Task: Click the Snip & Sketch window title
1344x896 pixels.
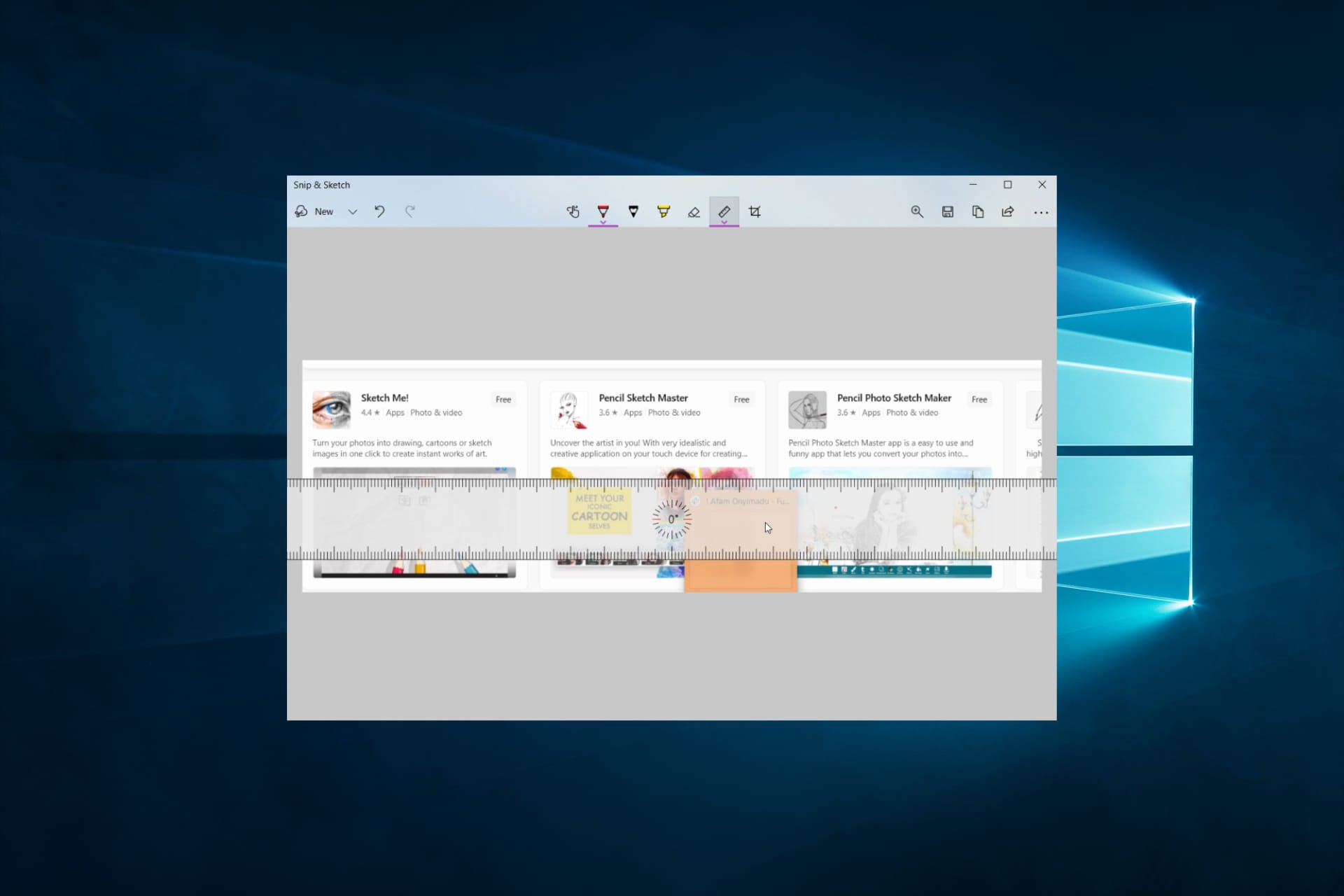Action: coord(321,185)
